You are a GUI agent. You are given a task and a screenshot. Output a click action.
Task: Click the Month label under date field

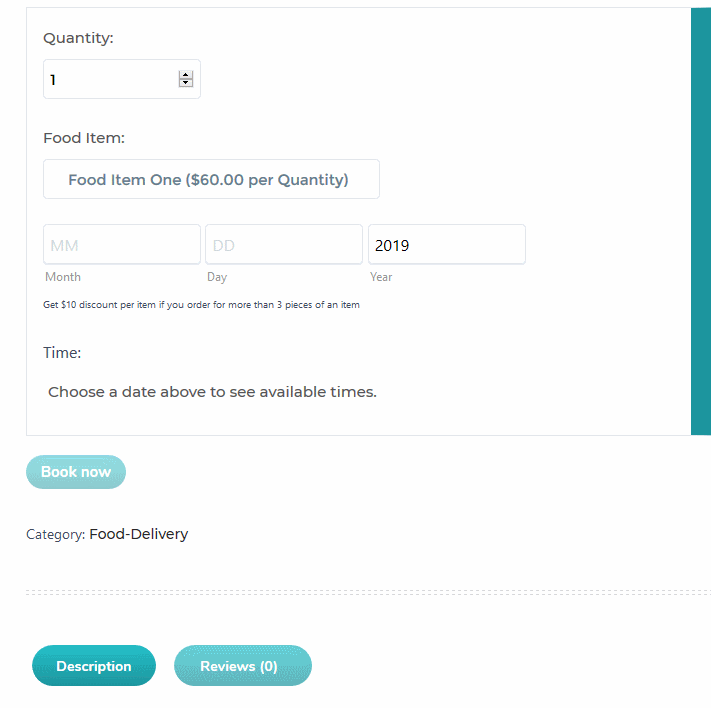pyautogui.click(x=63, y=277)
